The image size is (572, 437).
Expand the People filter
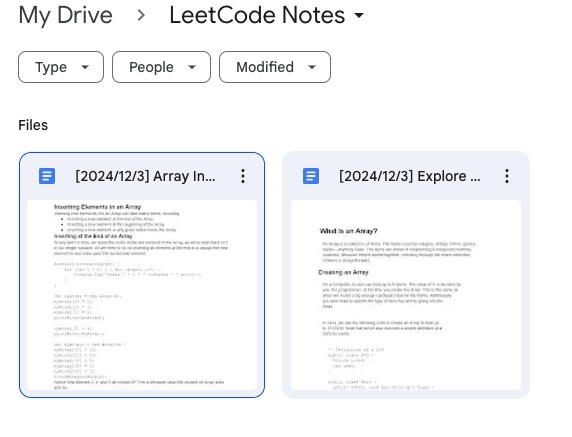[161, 67]
